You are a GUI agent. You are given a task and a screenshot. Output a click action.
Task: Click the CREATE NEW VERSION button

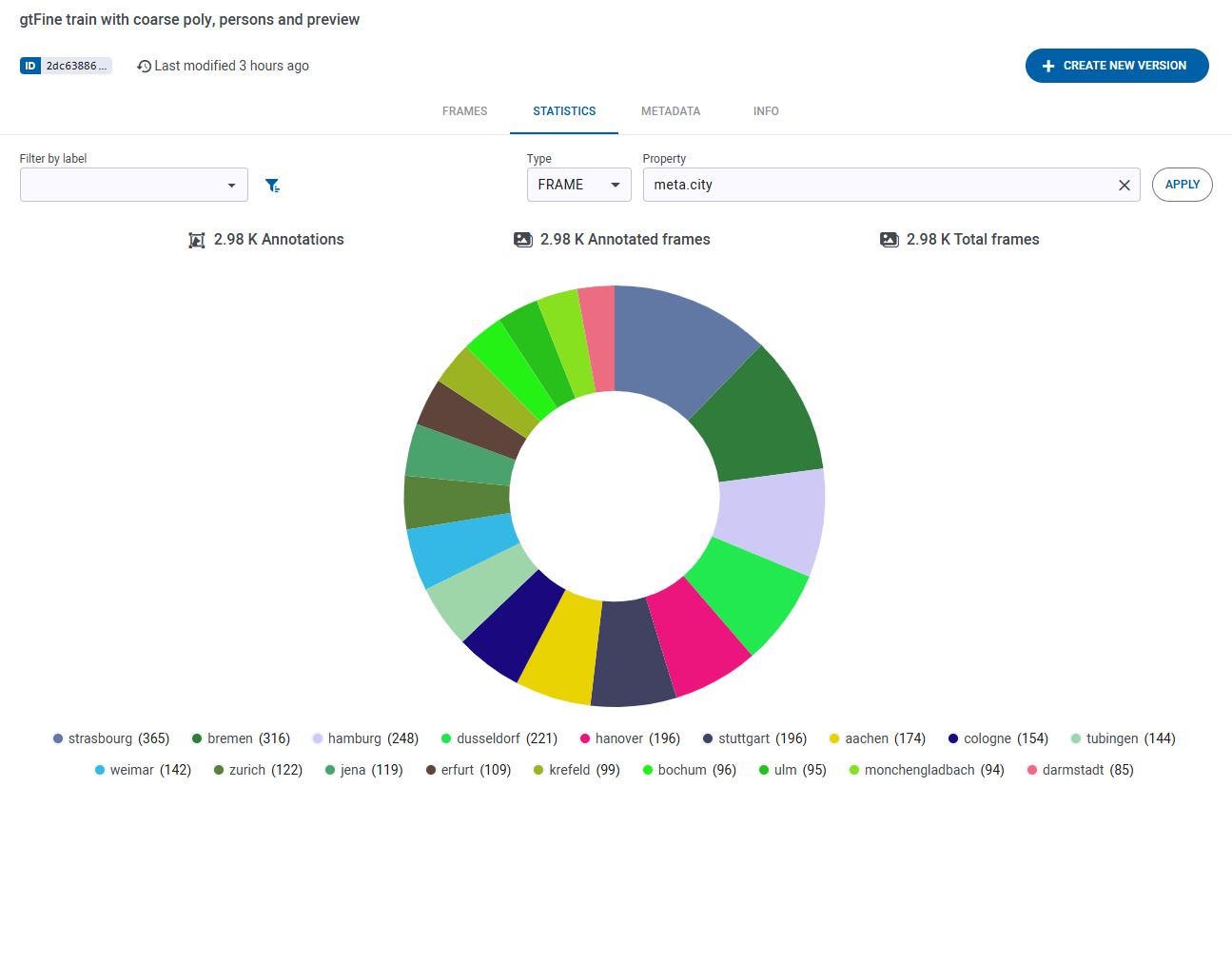coord(1117,66)
